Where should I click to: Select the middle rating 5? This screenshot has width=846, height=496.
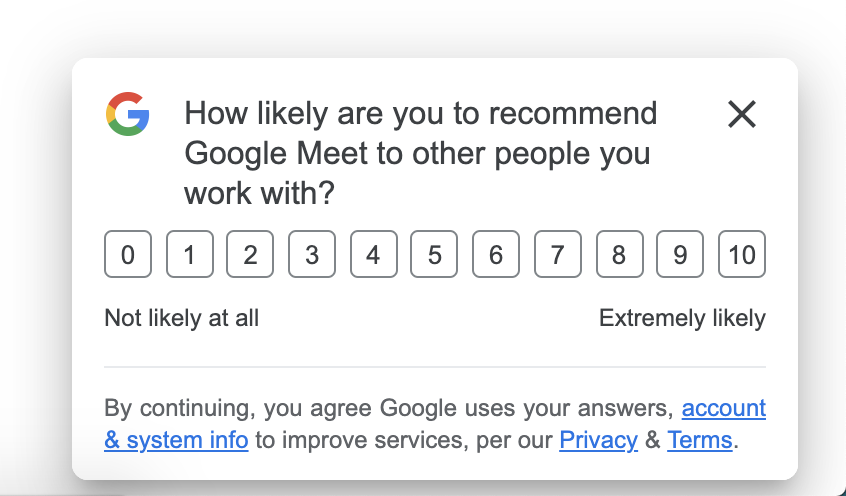click(x=434, y=254)
